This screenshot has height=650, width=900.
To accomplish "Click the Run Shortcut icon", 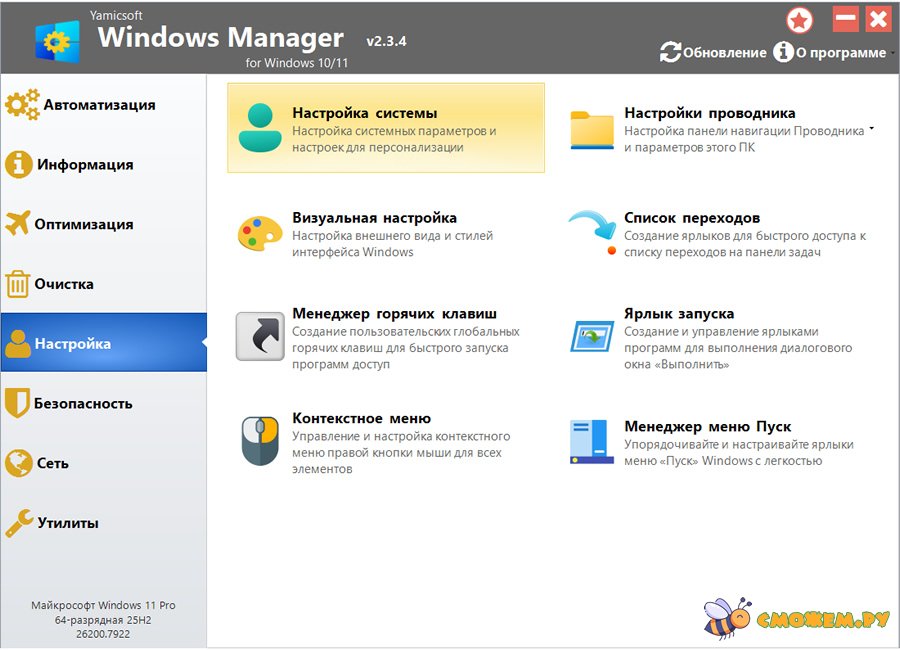I will point(592,336).
